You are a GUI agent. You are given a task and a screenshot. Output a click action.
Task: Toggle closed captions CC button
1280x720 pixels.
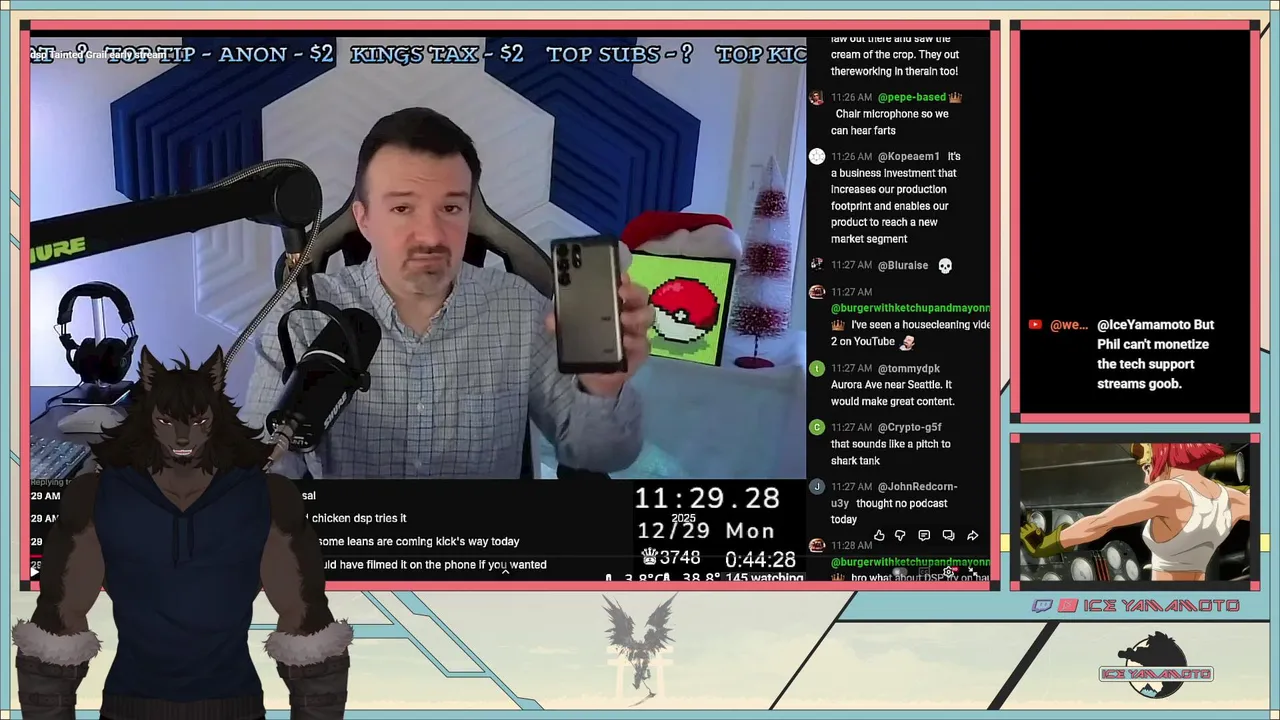(922, 572)
